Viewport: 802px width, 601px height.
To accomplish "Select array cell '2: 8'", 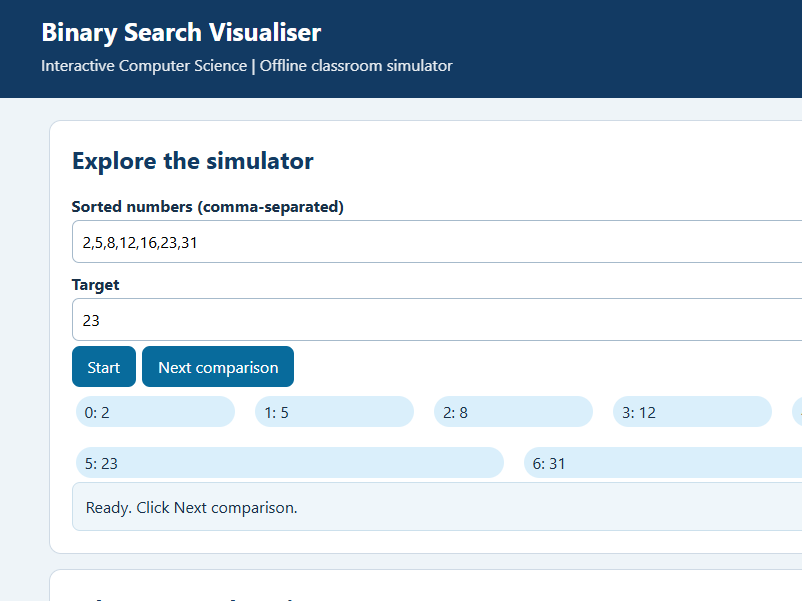I will coord(514,412).
